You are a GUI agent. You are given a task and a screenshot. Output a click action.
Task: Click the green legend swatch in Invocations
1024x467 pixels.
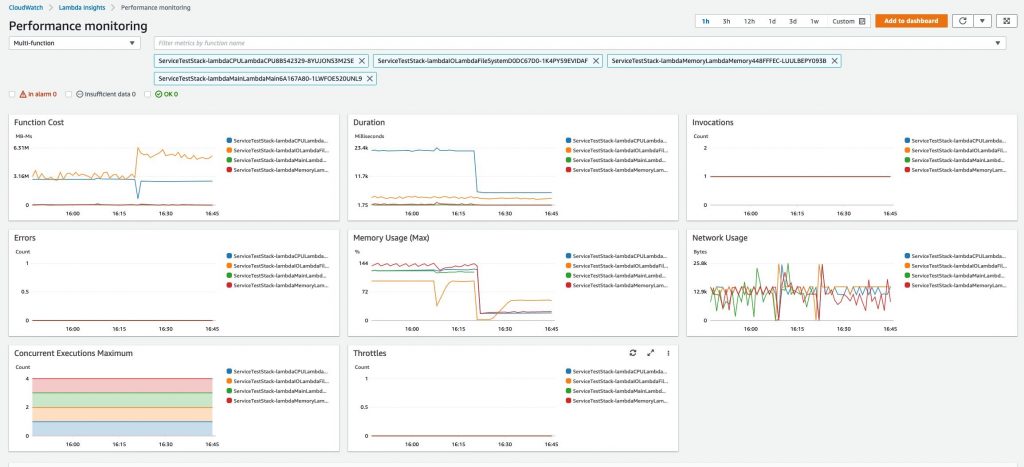pyautogui.click(x=908, y=160)
